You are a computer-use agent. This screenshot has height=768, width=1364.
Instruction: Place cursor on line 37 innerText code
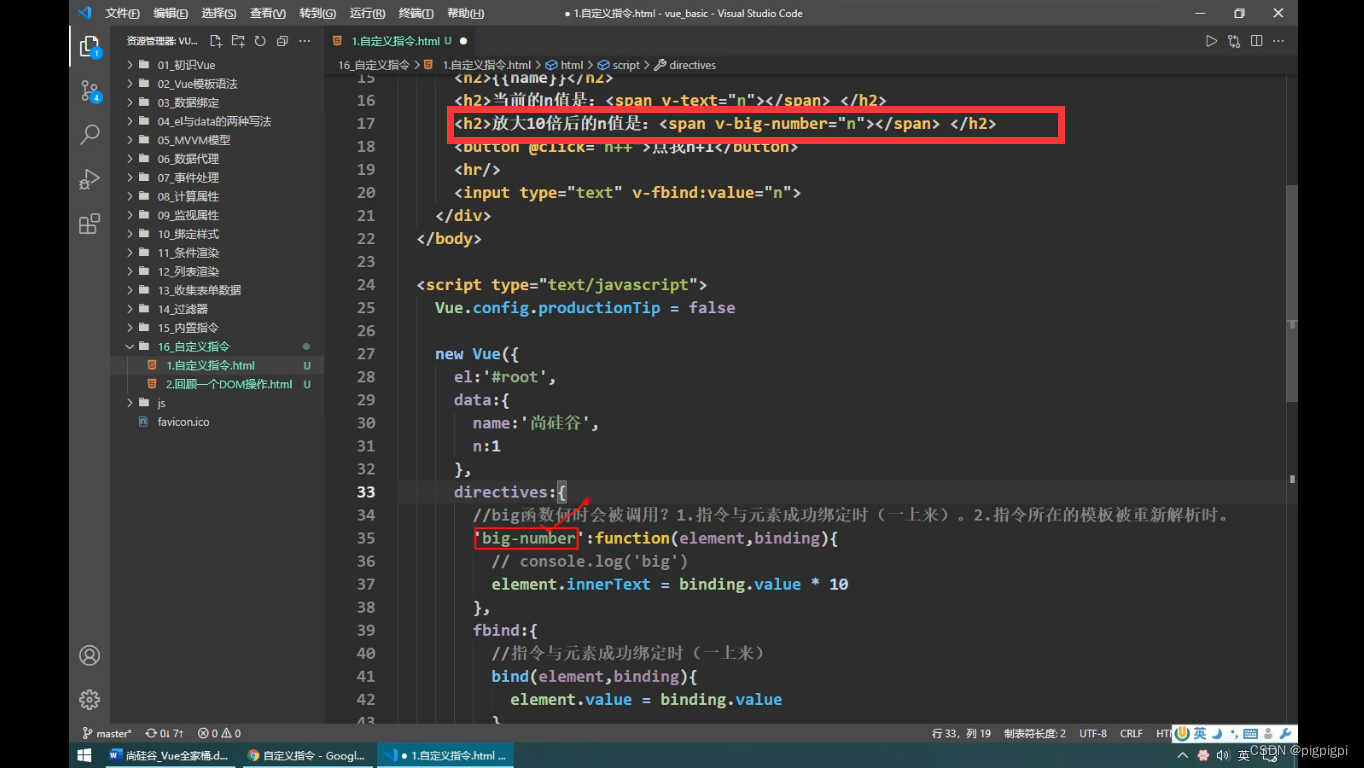pyautogui.click(x=608, y=584)
